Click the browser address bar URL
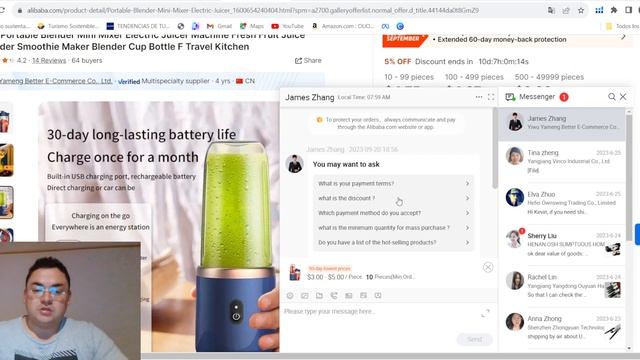 tap(253, 11)
